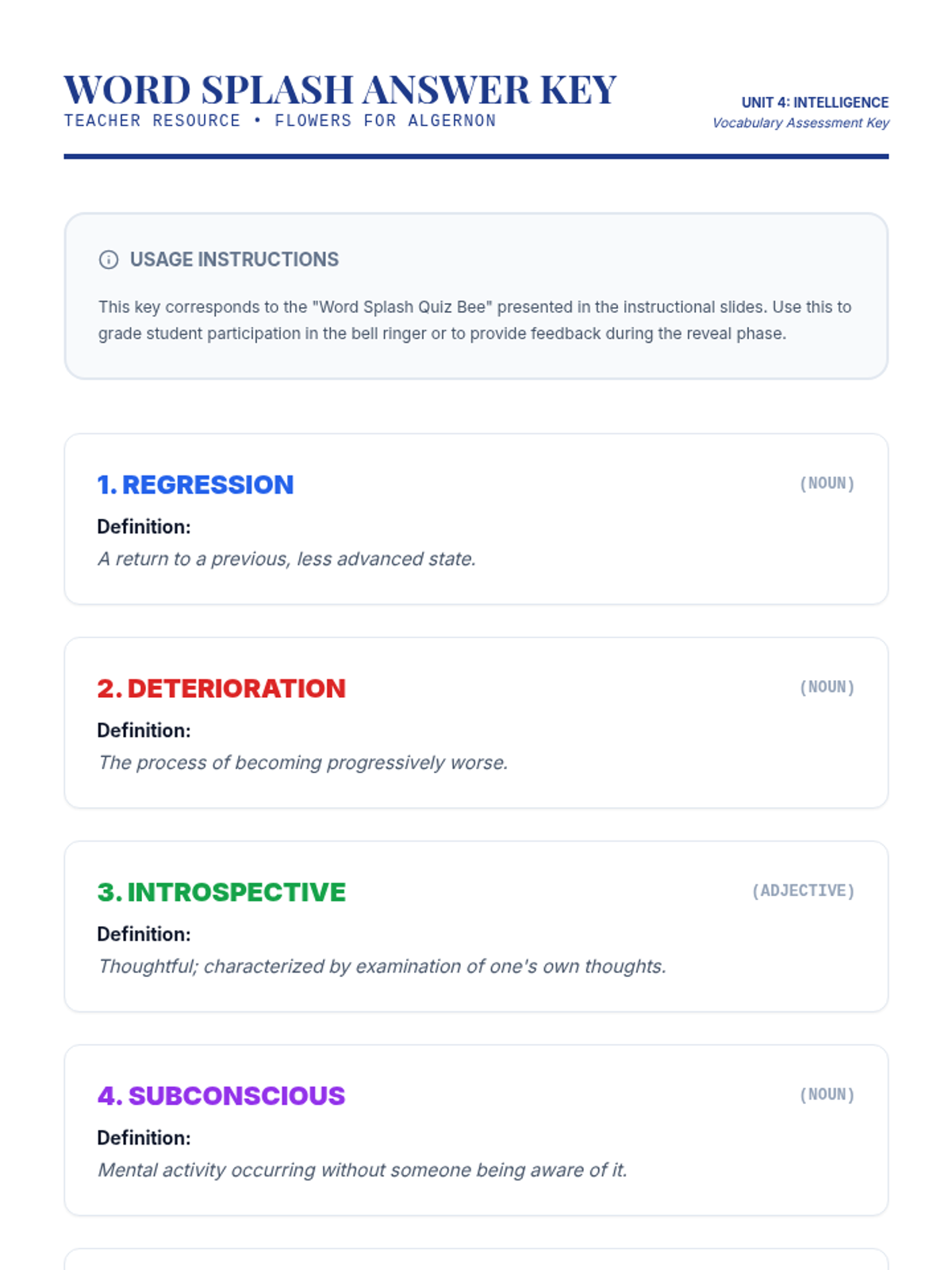Screen dimensions: 952x1270
Task: Click the Usage Instructions heading
Action: point(234,260)
